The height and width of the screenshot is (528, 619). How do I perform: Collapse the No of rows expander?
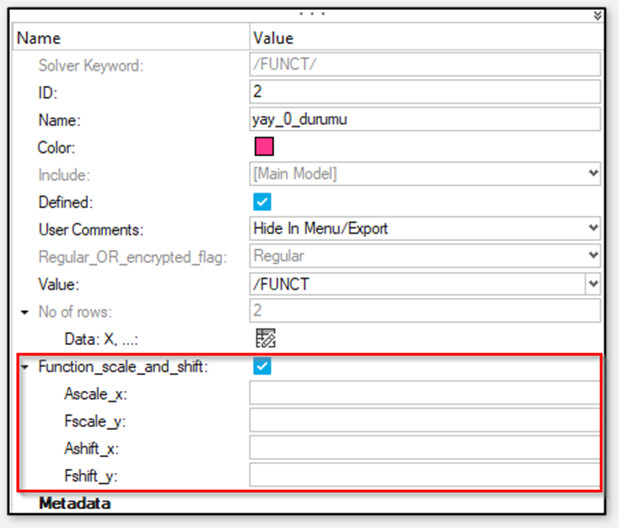24,312
